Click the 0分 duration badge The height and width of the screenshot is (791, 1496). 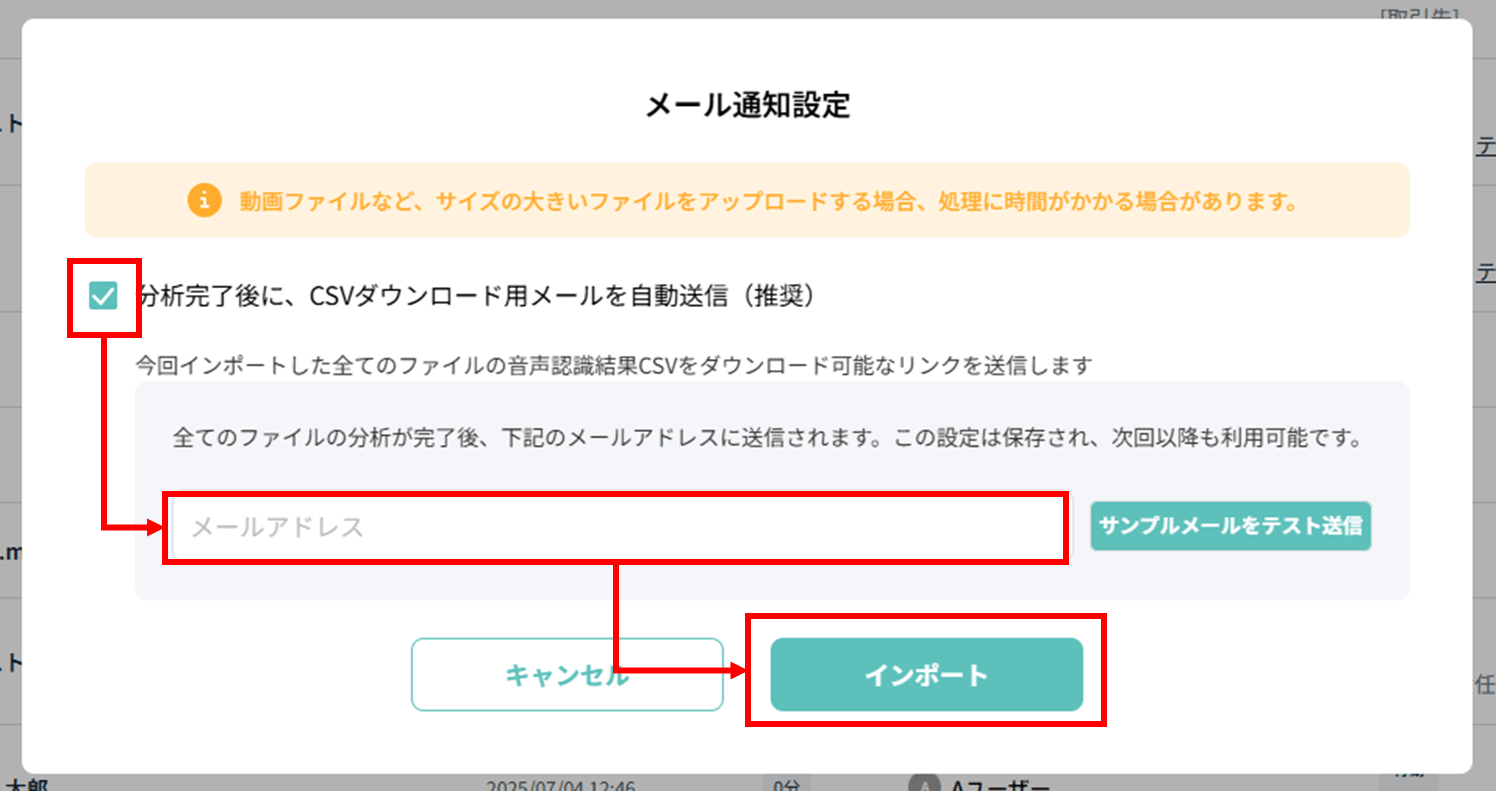tap(787, 783)
